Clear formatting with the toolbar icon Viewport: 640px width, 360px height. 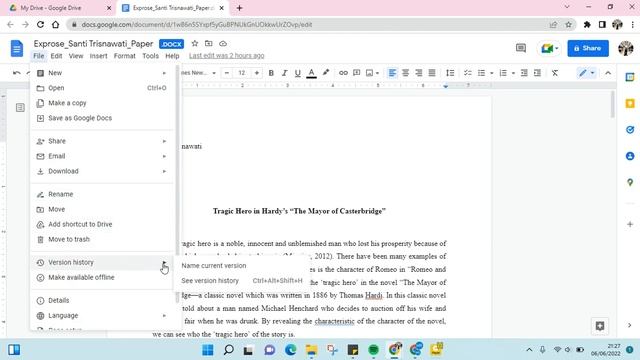click(x=555, y=73)
